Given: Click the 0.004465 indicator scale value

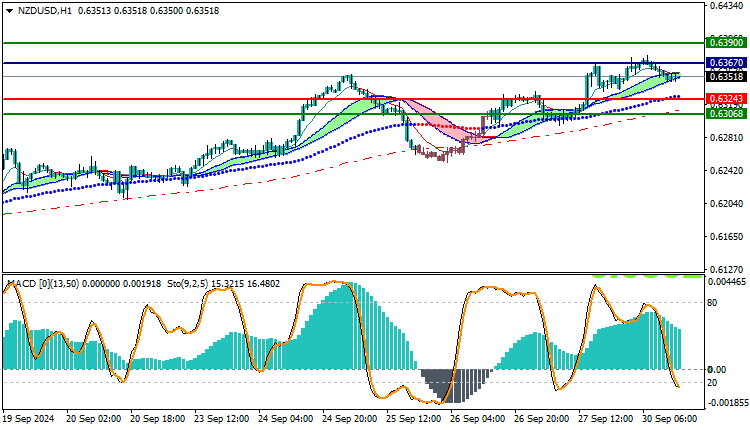Looking at the screenshot, I should [727, 282].
